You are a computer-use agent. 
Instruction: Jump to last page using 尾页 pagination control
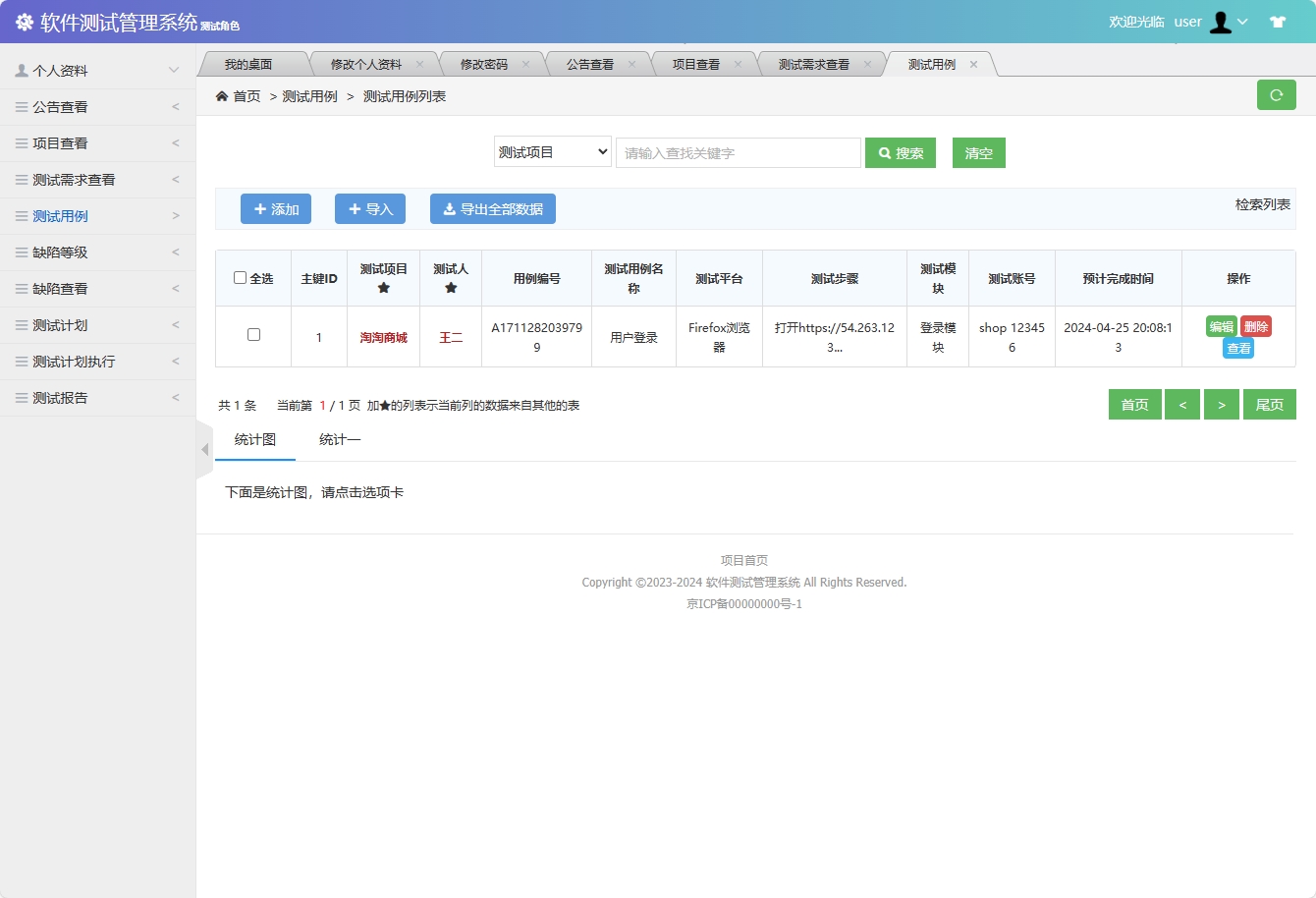(1269, 404)
